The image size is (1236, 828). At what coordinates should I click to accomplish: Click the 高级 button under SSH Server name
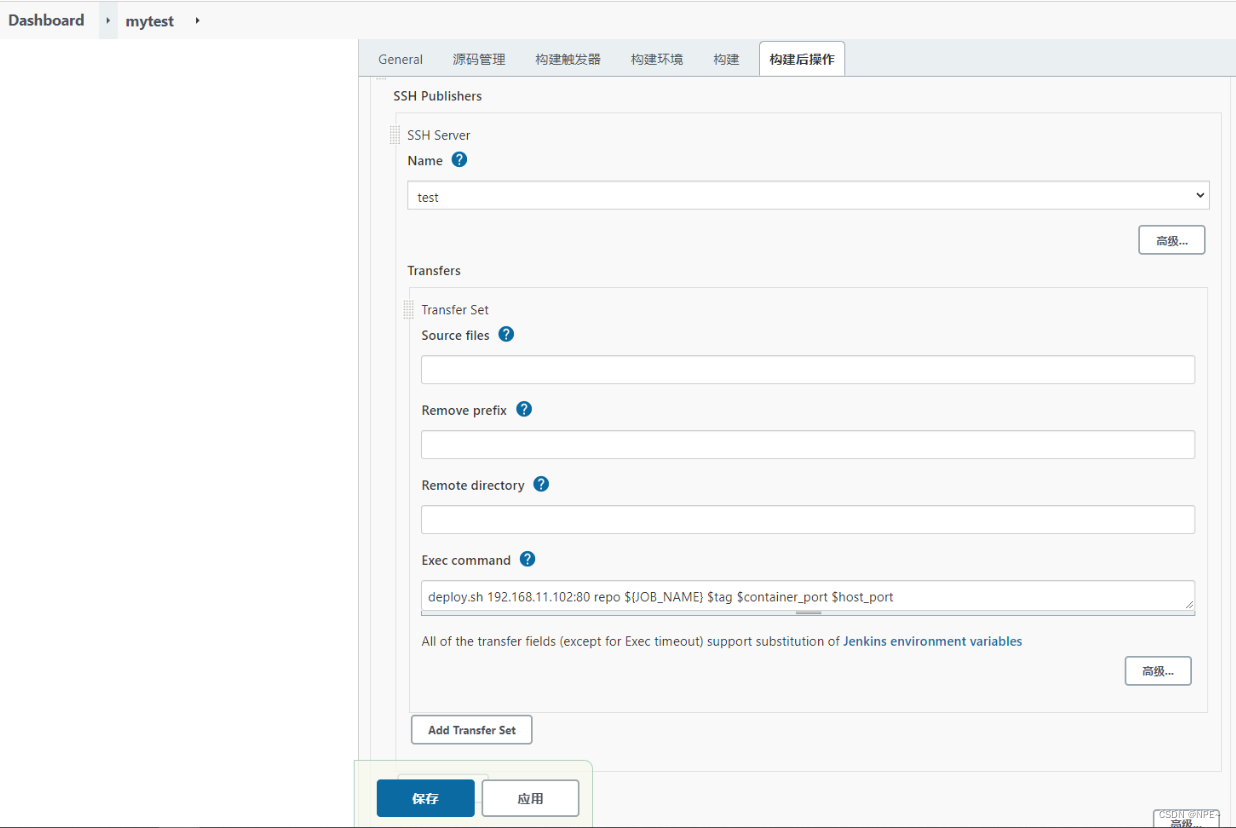point(1171,240)
